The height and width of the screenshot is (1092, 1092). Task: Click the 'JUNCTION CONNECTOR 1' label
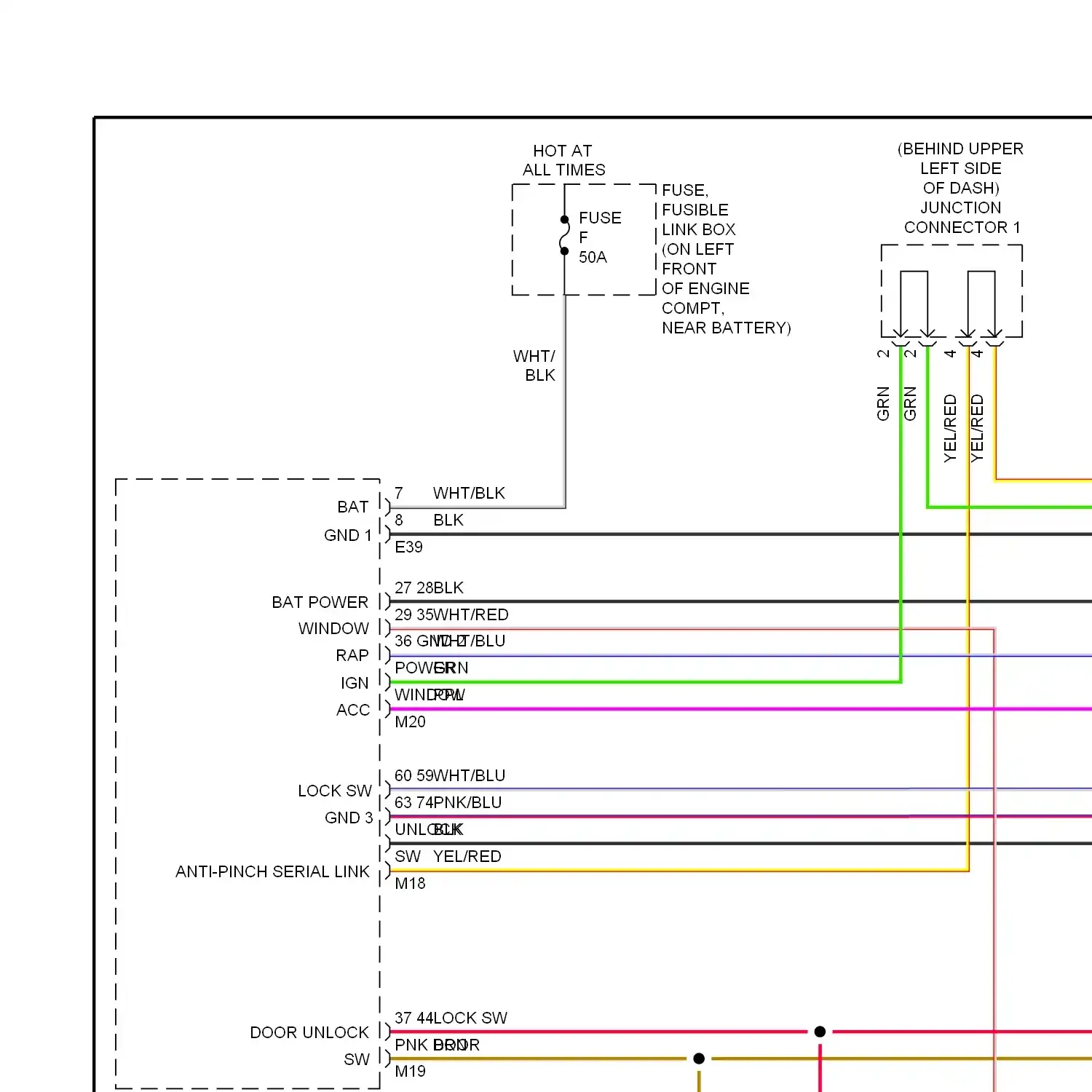962,218
